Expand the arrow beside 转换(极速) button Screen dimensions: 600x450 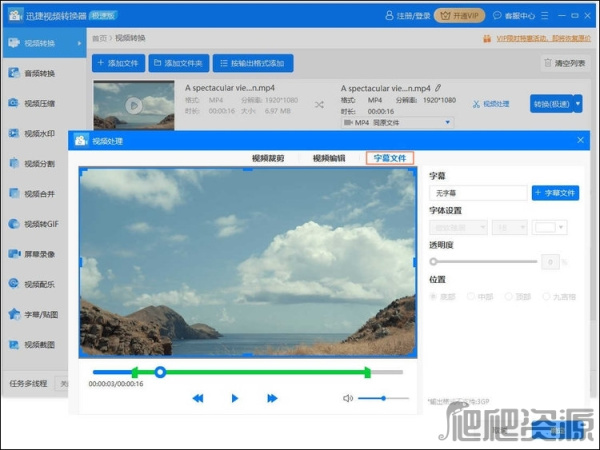578,104
